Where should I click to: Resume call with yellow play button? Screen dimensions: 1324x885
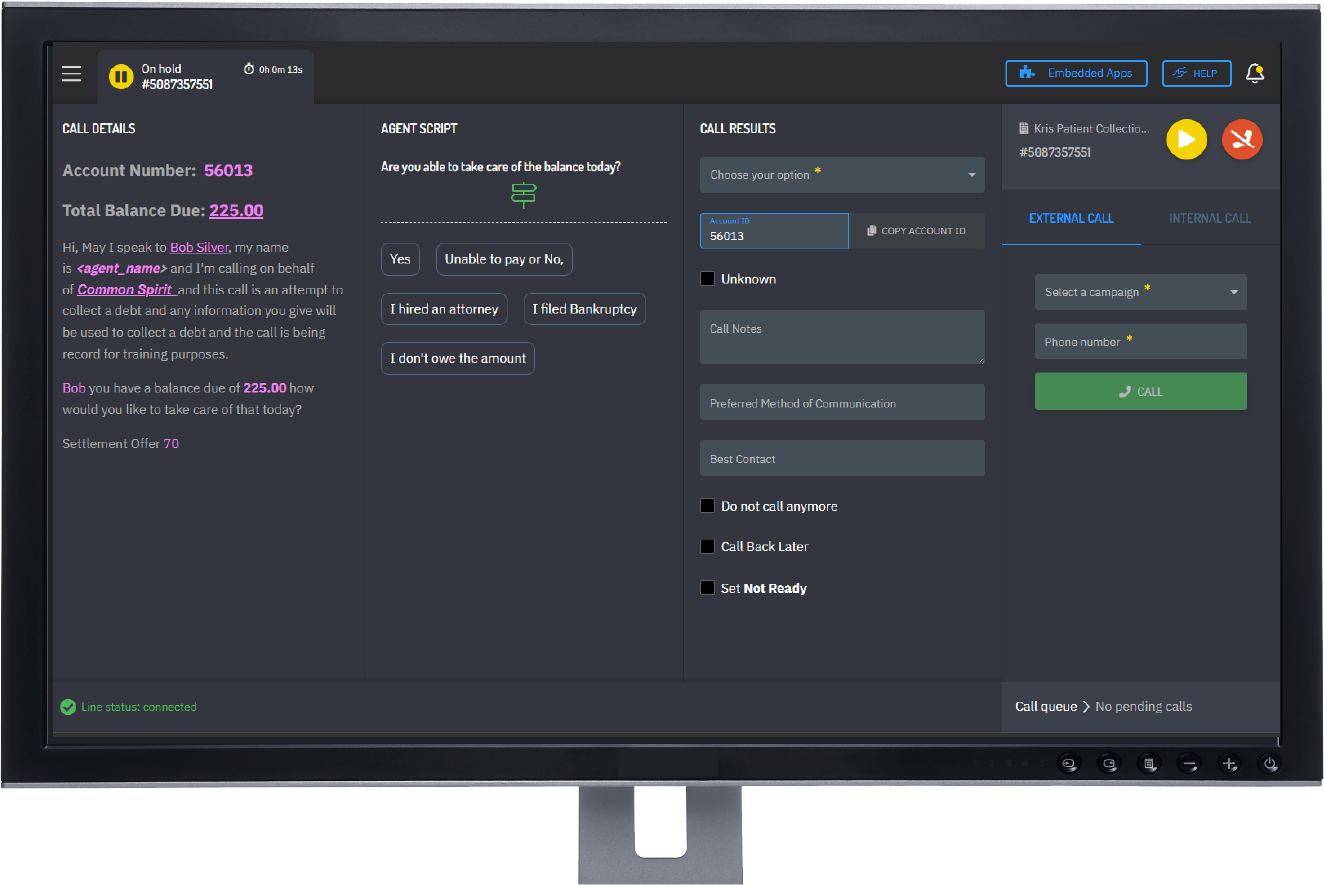(x=1186, y=139)
